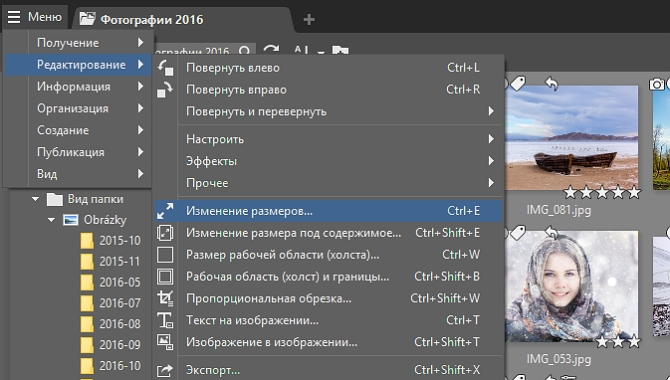Select the boat photo thumbnail IMG_081.jpg
The image size is (670, 380).
pyautogui.click(x=572, y=138)
